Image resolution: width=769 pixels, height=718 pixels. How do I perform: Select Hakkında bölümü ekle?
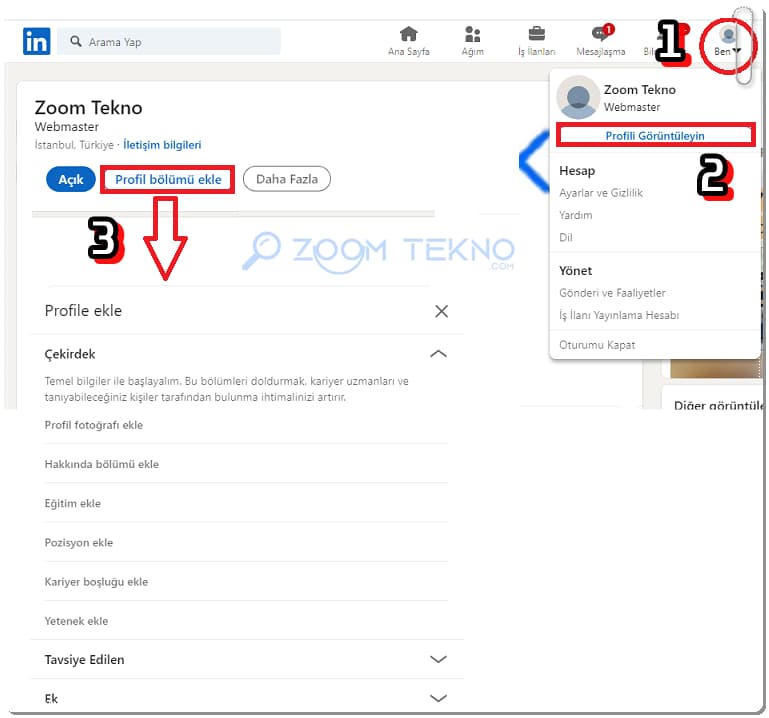(102, 464)
